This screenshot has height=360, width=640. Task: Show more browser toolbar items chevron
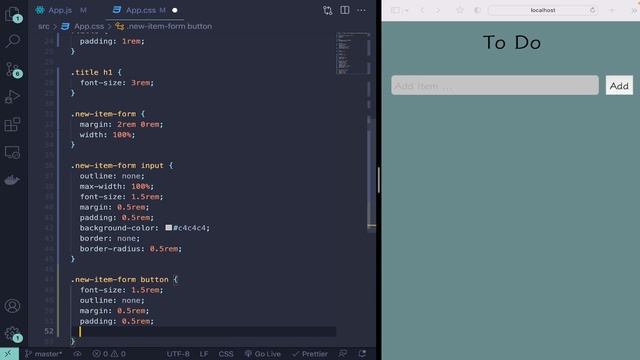point(634,11)
